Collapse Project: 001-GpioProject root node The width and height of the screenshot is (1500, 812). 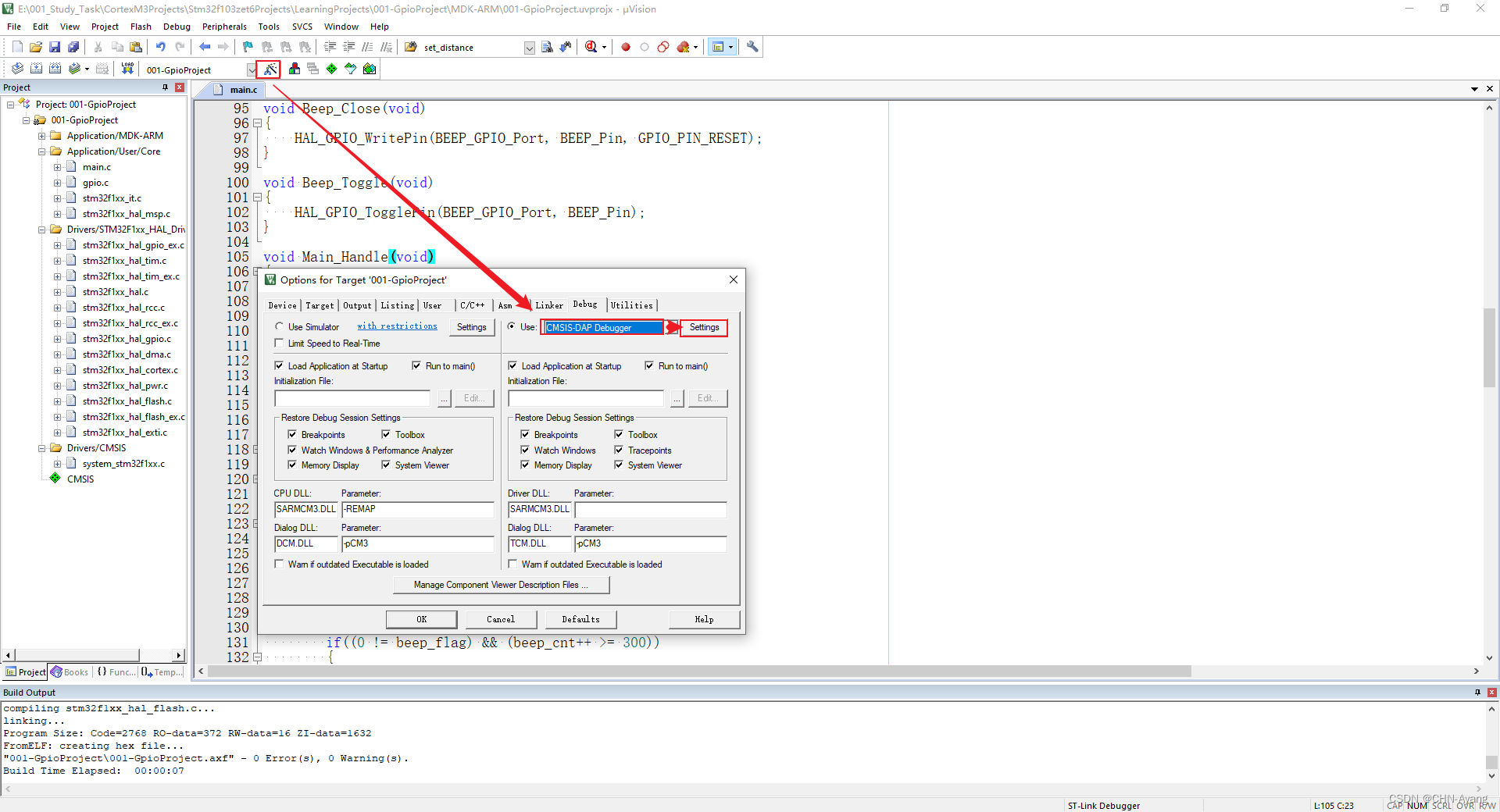11,105
